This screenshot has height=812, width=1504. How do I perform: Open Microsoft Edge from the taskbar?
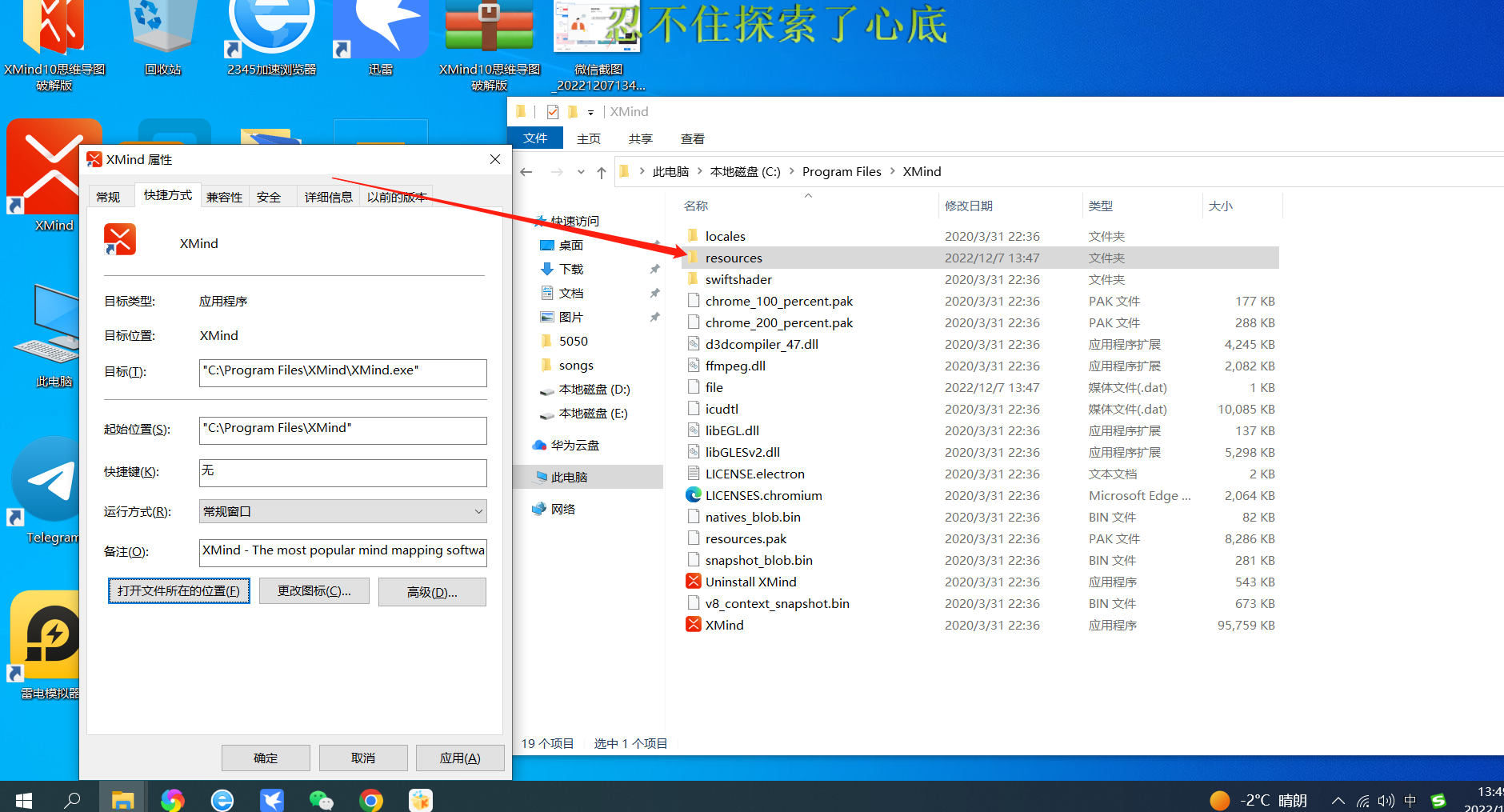point(222,799)
